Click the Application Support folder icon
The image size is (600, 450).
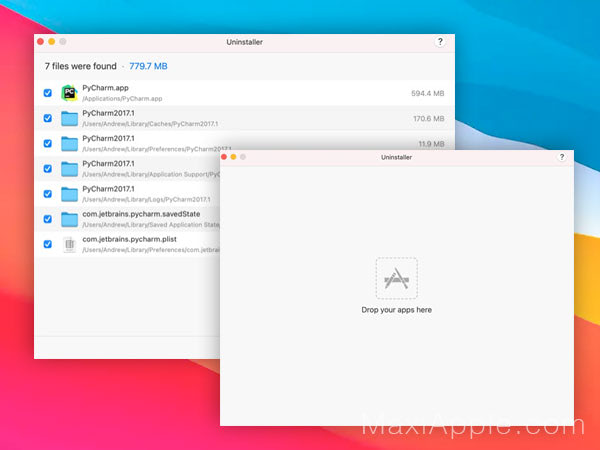click(x=69, y=169)
